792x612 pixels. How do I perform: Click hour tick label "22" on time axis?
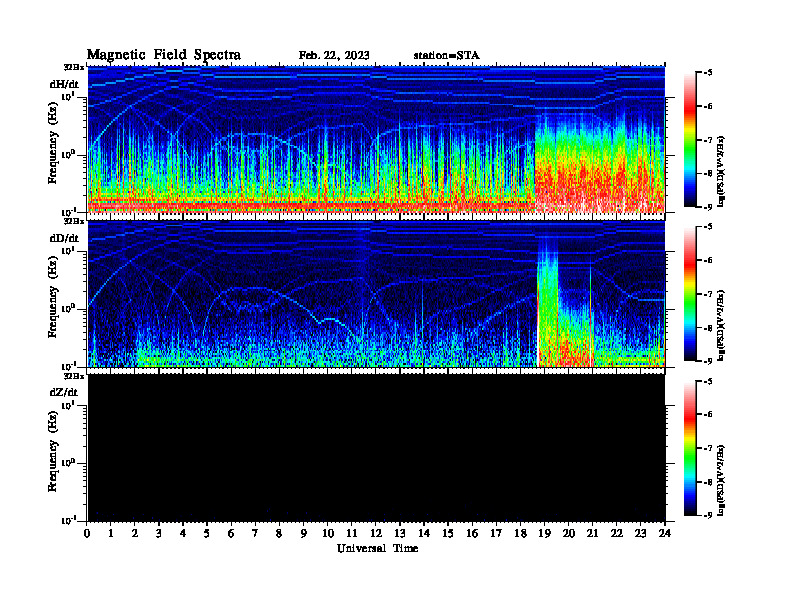pyautogui.click(x=616, y=533)
